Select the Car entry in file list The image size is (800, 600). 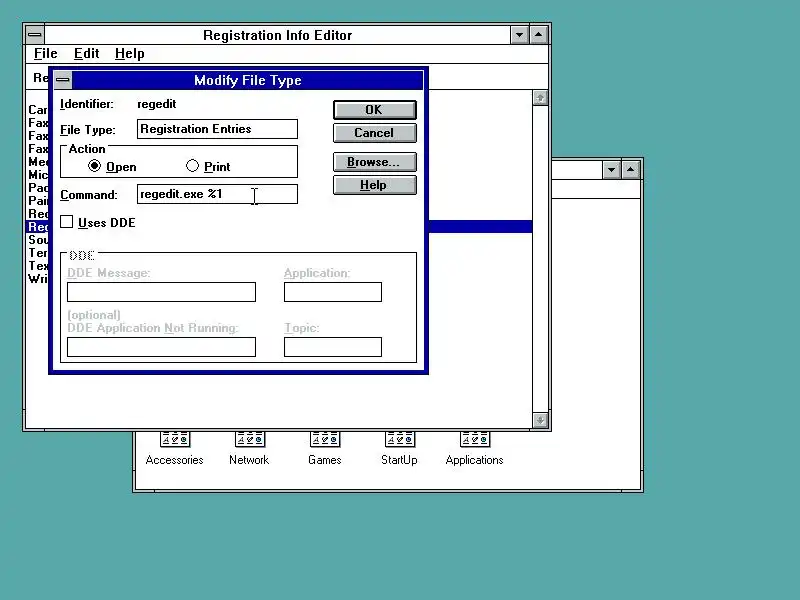[x=38, y=110]
